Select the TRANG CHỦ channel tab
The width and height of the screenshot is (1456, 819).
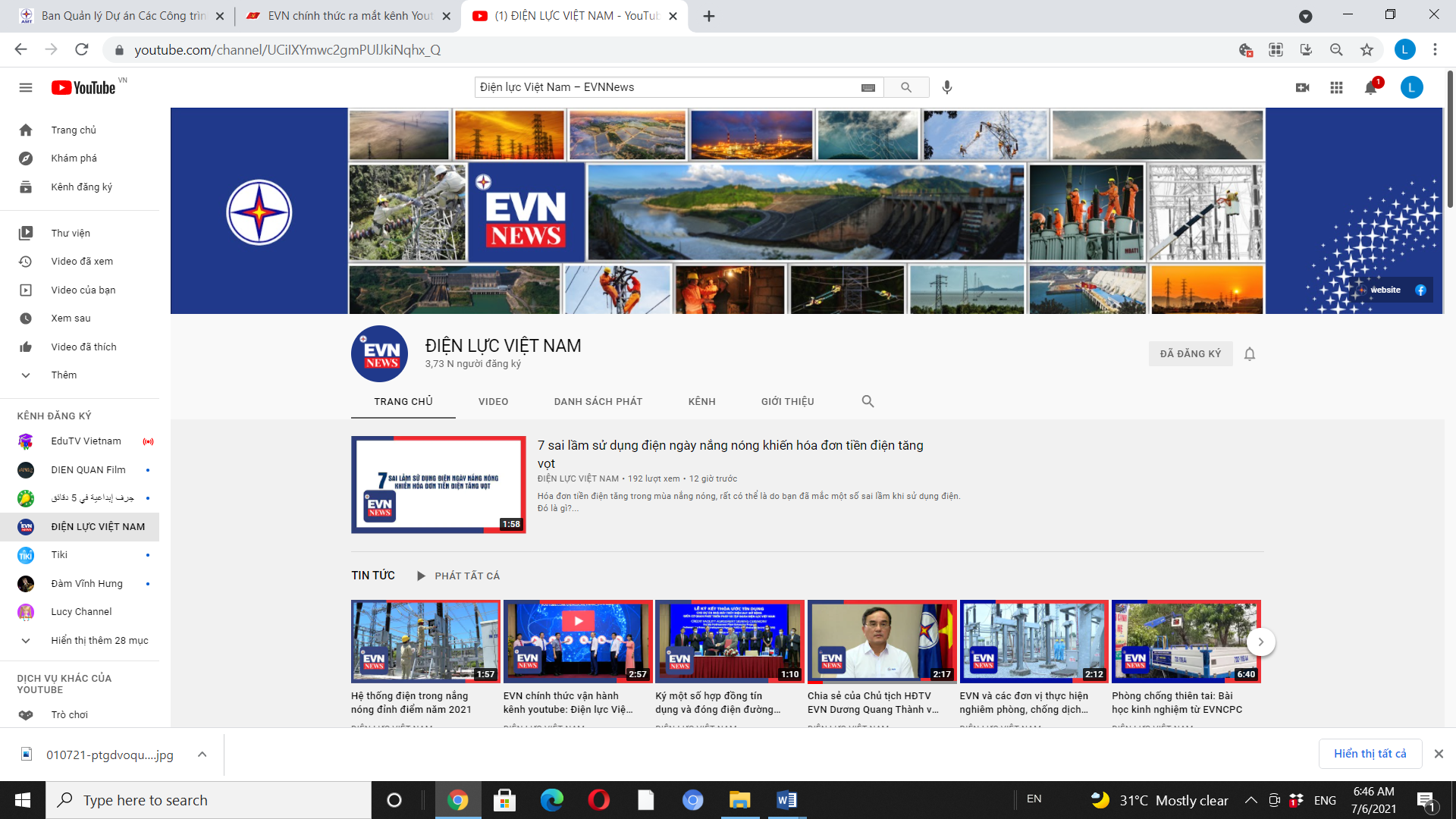(403, 401)
